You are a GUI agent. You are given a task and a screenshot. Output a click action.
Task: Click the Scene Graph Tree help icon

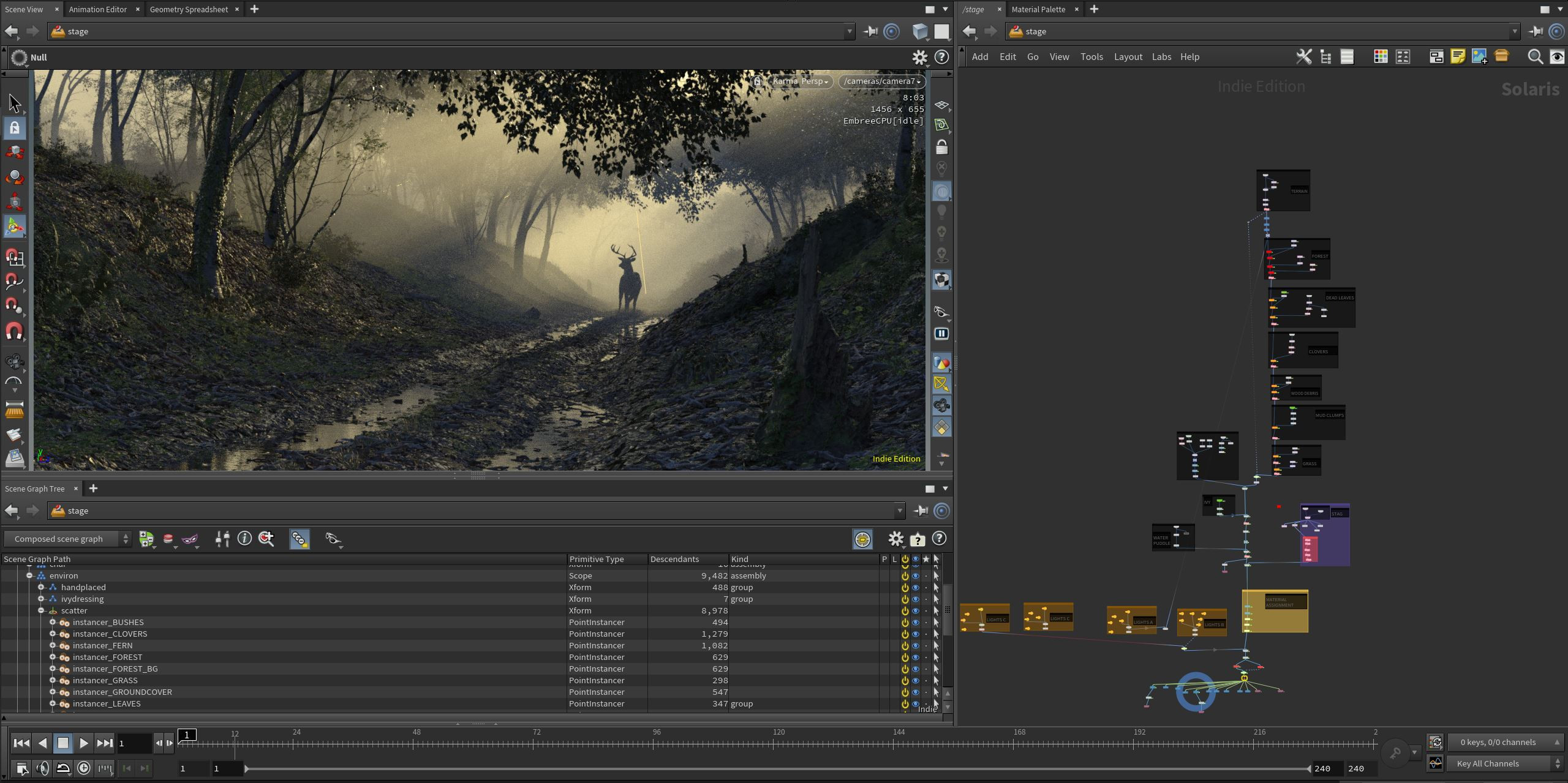[939, 539]
